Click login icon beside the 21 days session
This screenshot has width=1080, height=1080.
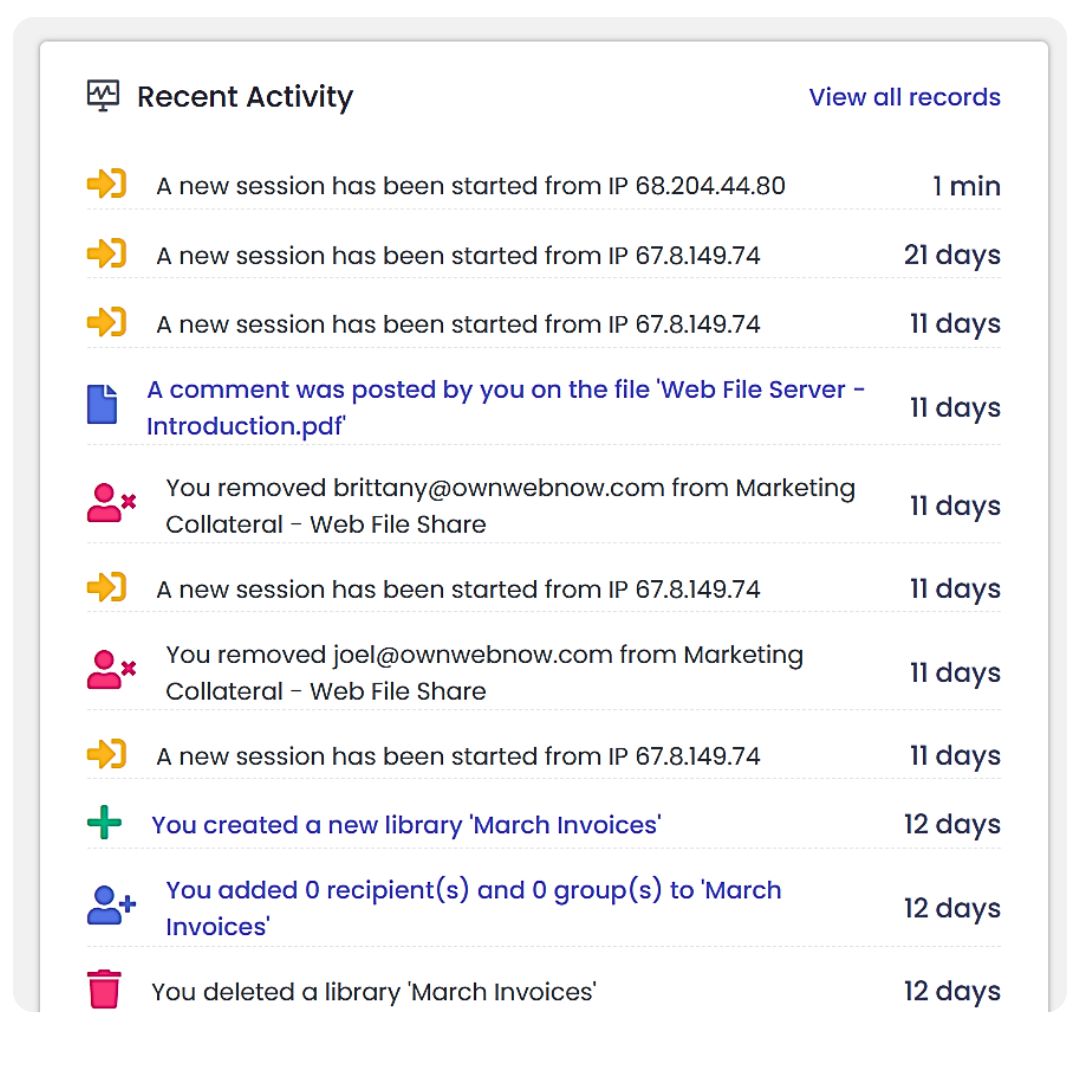106,254
